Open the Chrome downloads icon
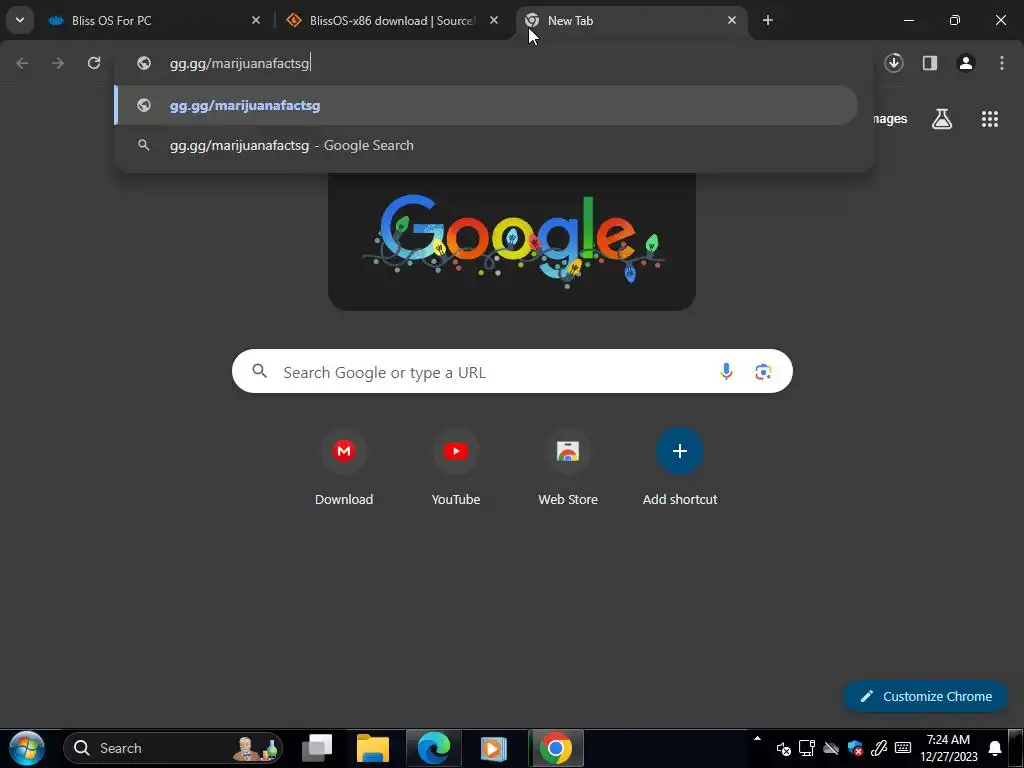Viewport: 1024px width, 768px height. coord(894,63)
